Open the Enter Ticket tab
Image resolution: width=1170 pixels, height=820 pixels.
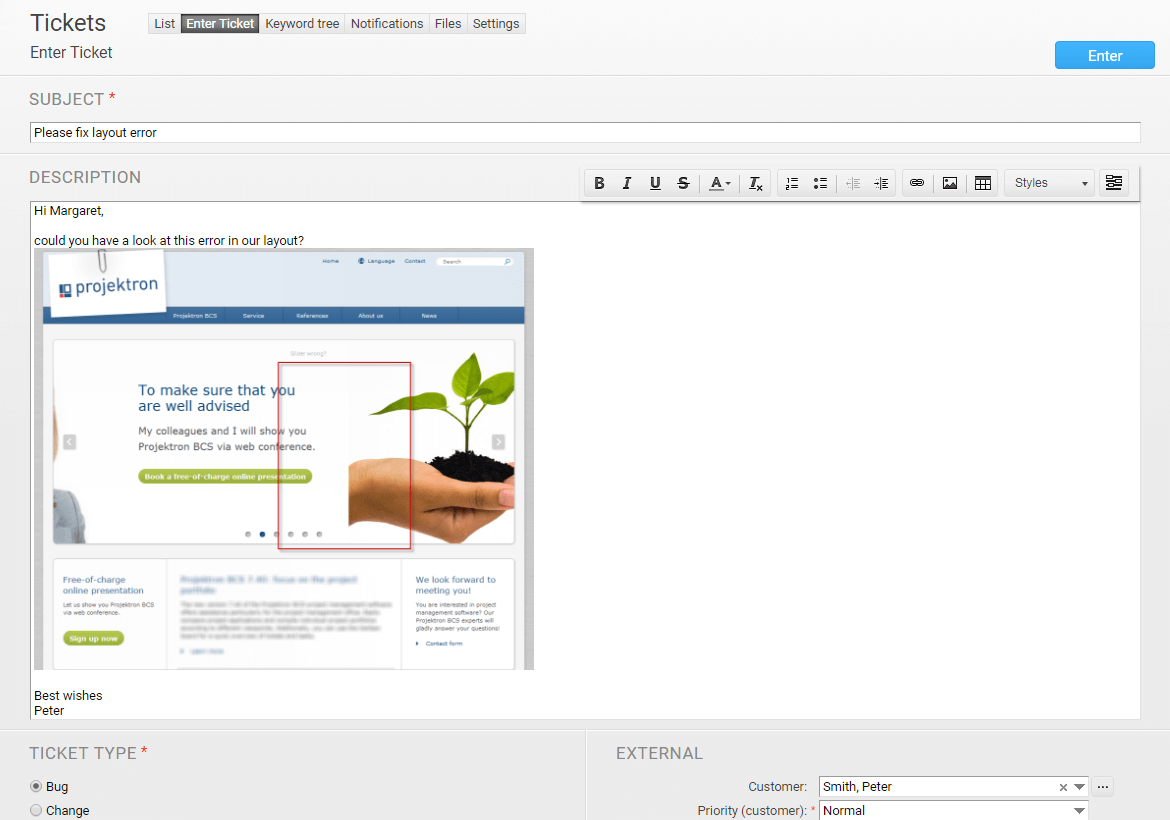(220, 24)
